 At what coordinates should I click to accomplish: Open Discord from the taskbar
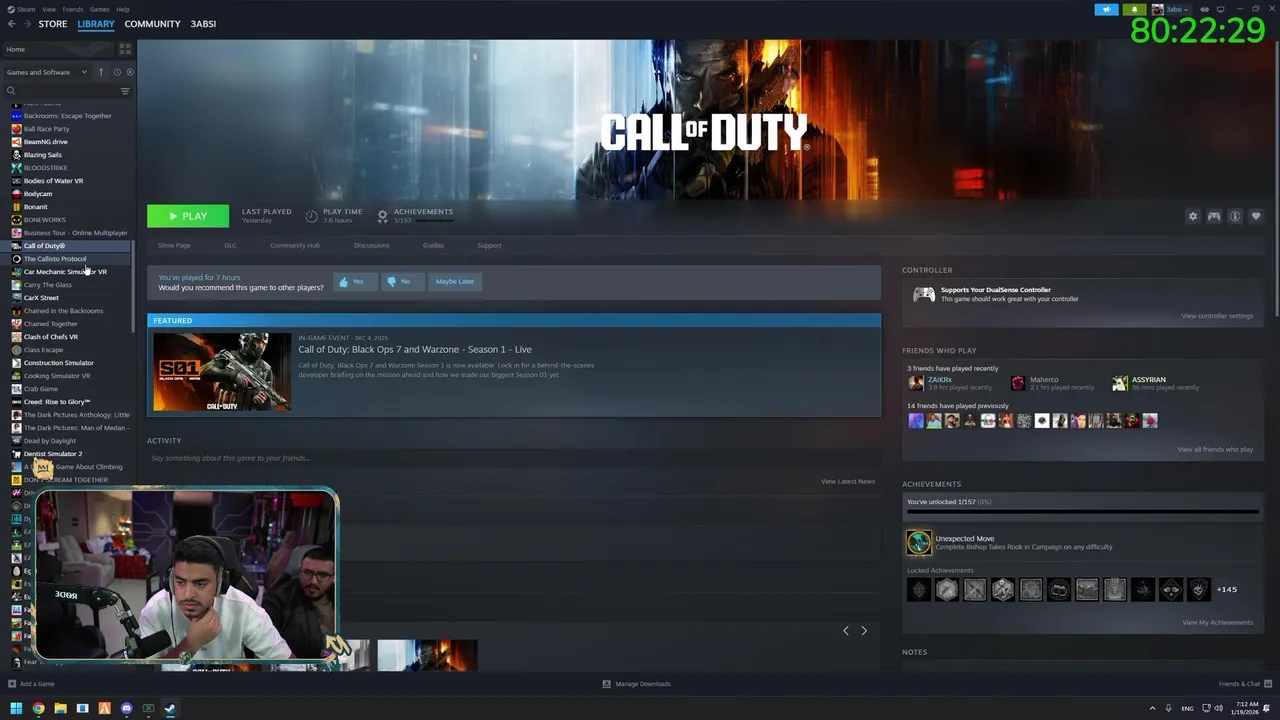126,708
